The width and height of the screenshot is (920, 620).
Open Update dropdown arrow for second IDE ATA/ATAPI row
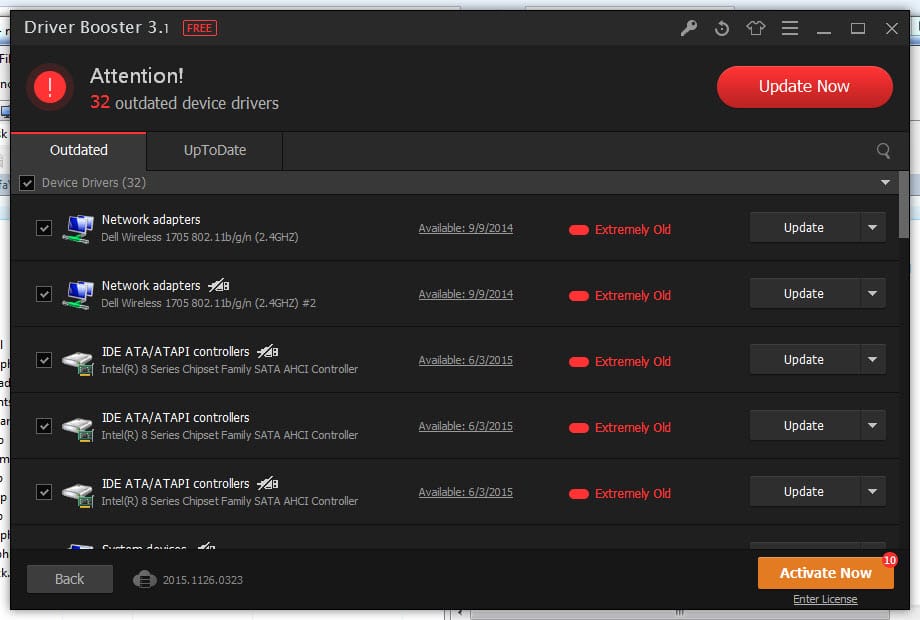point(872,425)
